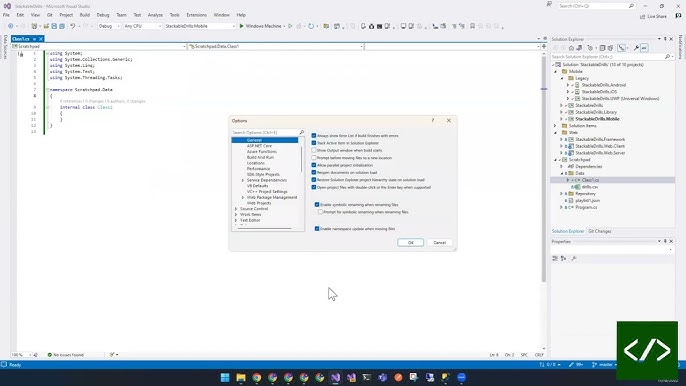Open the Debug configuration dropdown
This screenshot has height=386, width=686.
click(x=109, y=26)
